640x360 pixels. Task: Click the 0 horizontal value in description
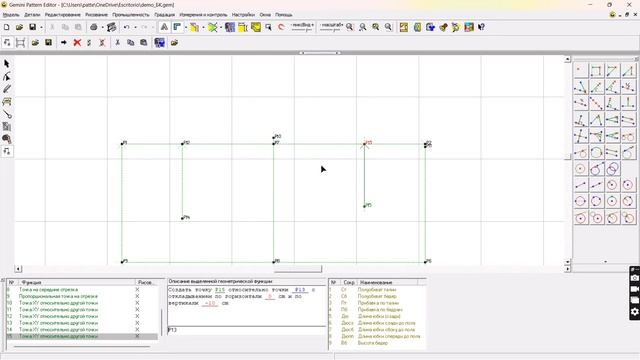270,297
